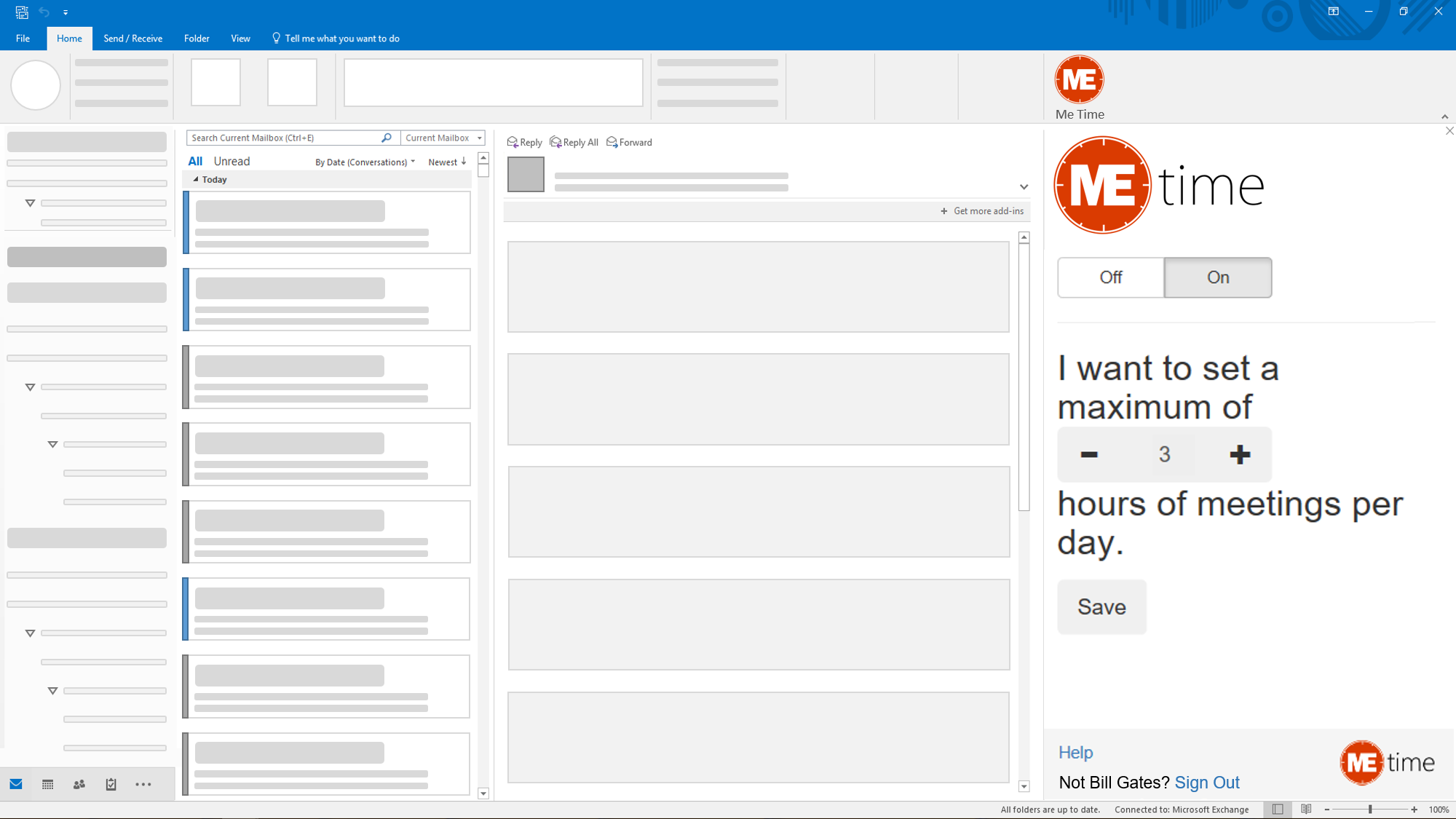Image resolution: width=1456 pixels, height=819 pixels.
Task: Open the Help link
Action: (x=1075, y=752)
